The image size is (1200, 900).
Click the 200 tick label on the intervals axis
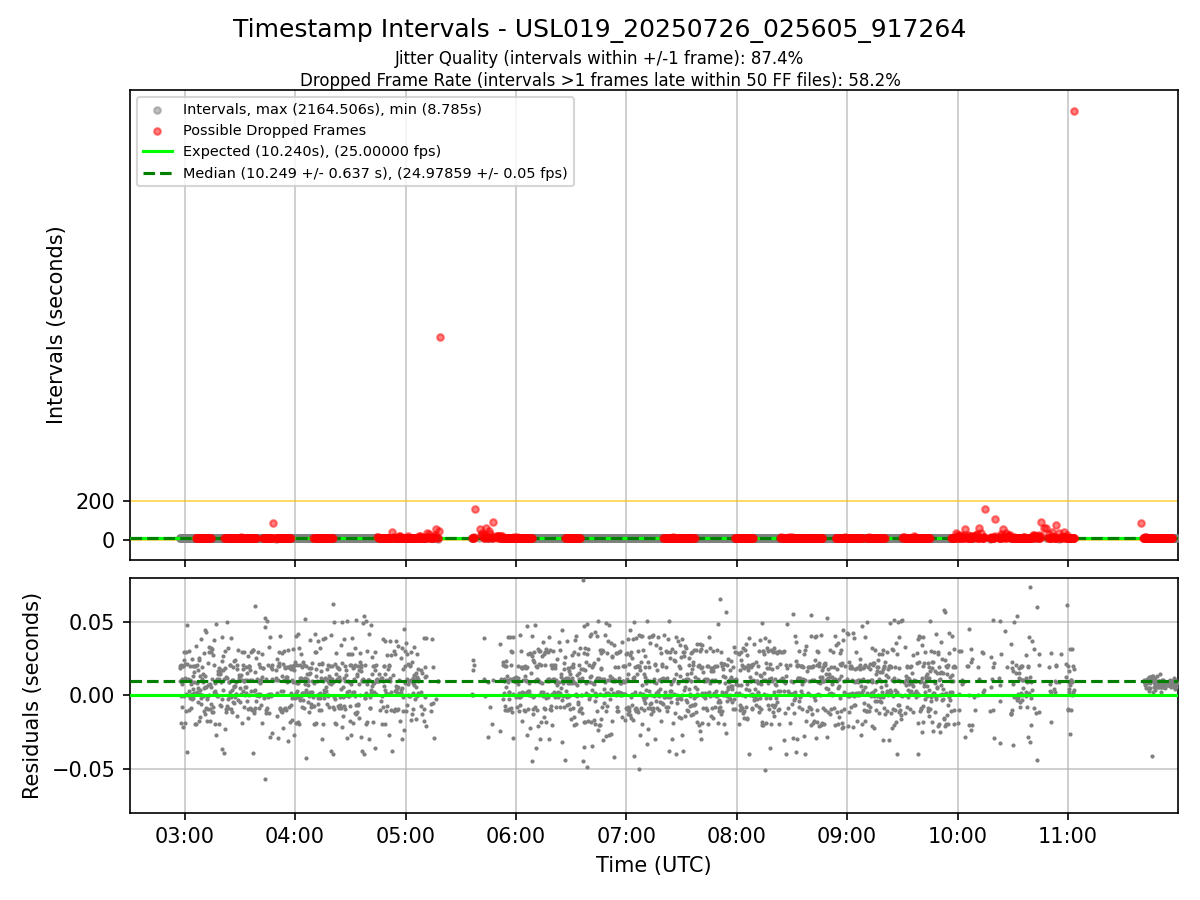[96, 501]
